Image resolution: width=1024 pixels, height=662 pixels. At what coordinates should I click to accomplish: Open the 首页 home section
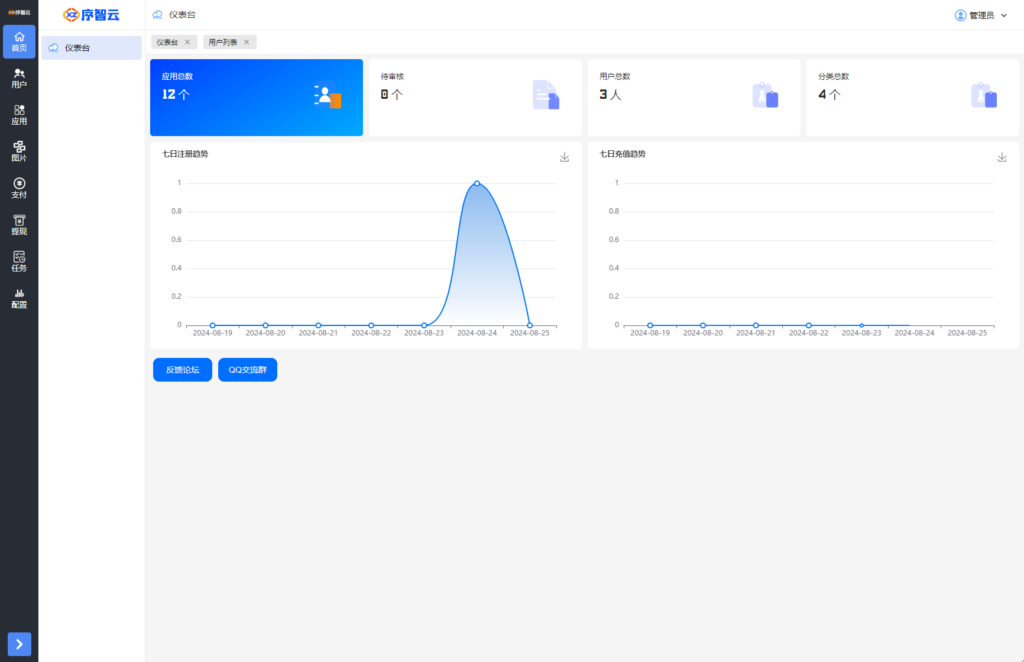[x=19, y=42]
